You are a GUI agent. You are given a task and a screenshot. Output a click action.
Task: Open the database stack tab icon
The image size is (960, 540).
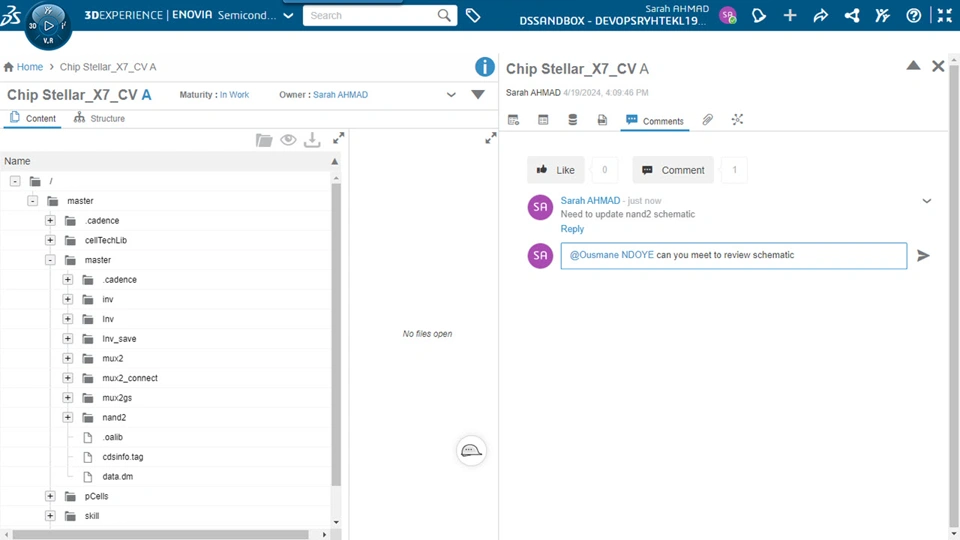[x=572, y=120]
